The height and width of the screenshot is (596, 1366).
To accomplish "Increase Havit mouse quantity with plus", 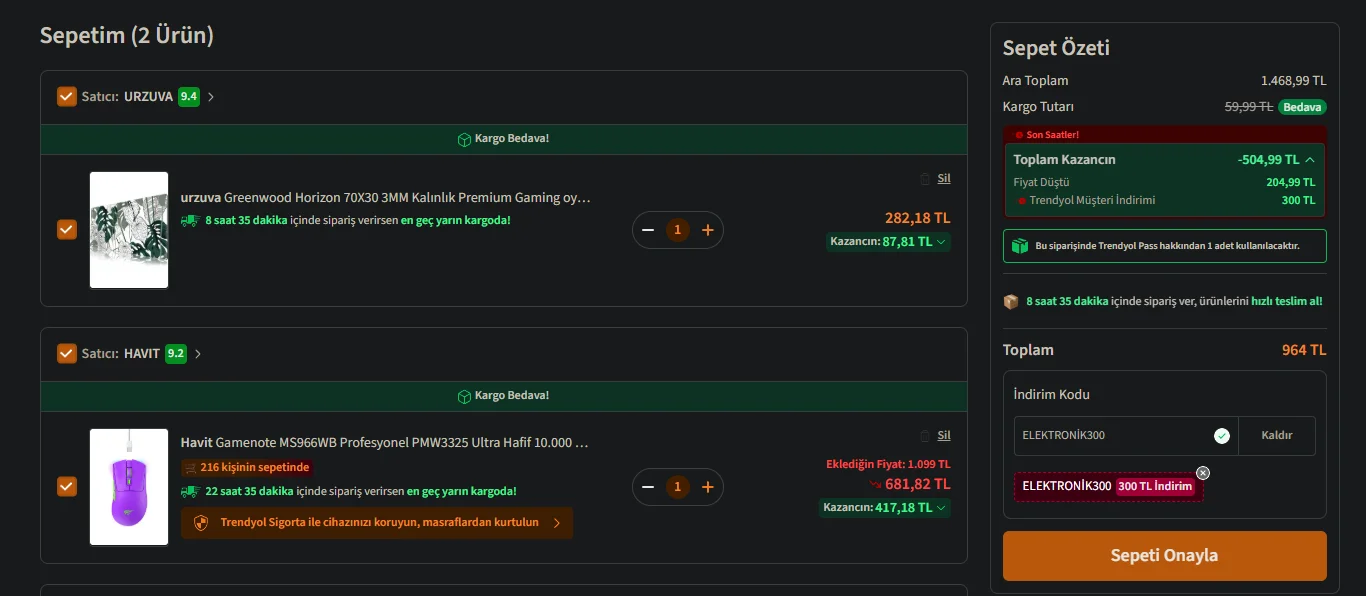I will pos(708,487).
